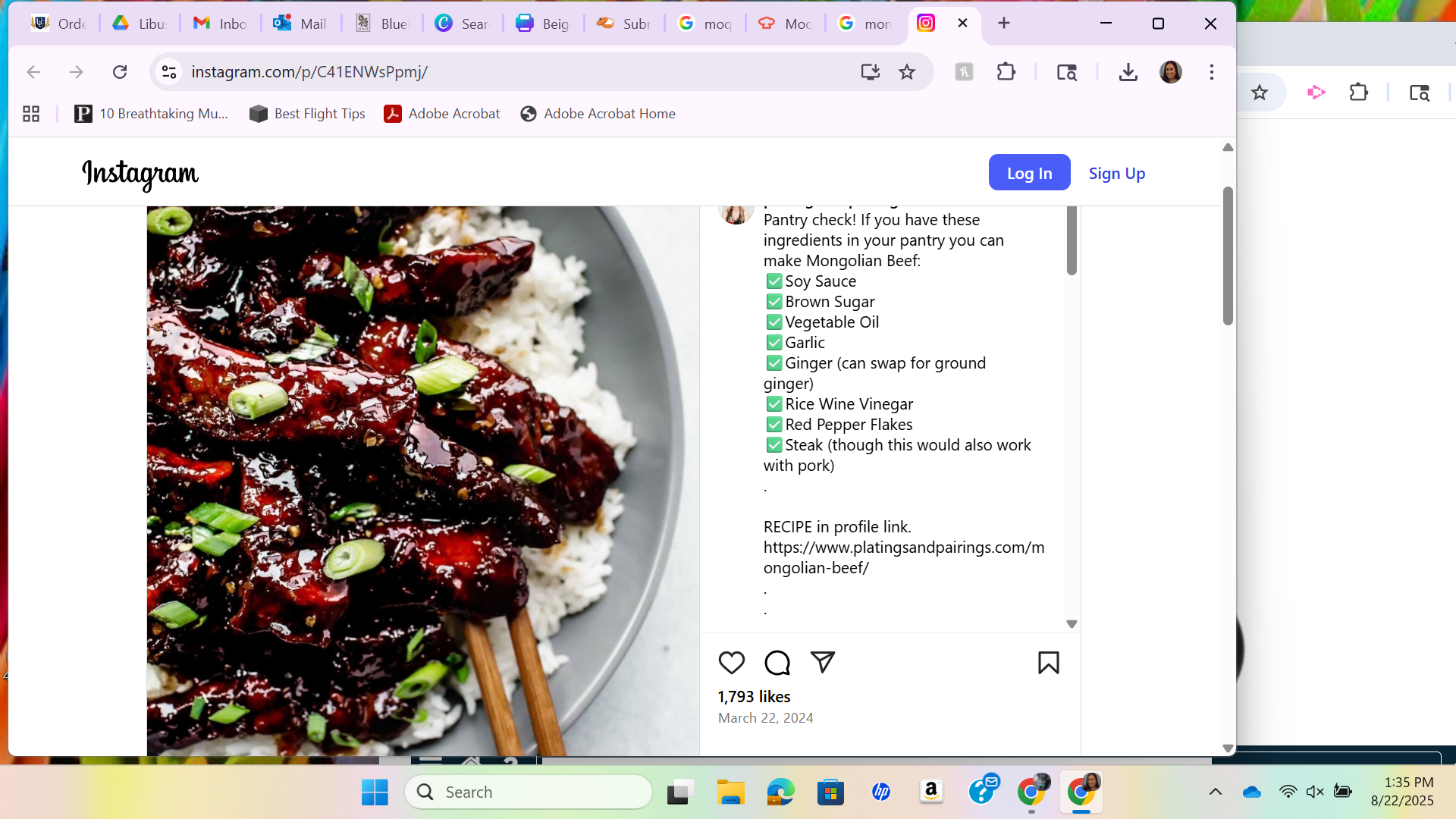Save post with bookmark icon
Screen dimensions: 1456x819
1048,663
